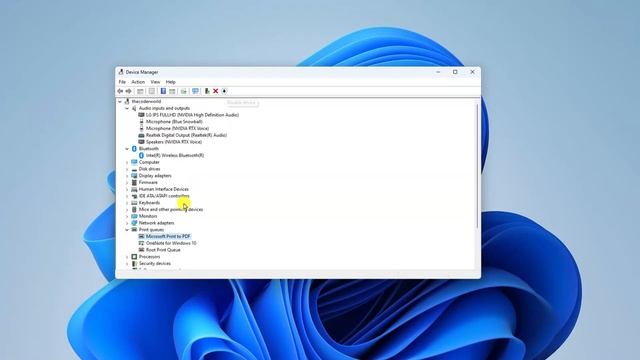Select Microphone (Blue Snowball)
640x360 pixels.
click(174, 122)
